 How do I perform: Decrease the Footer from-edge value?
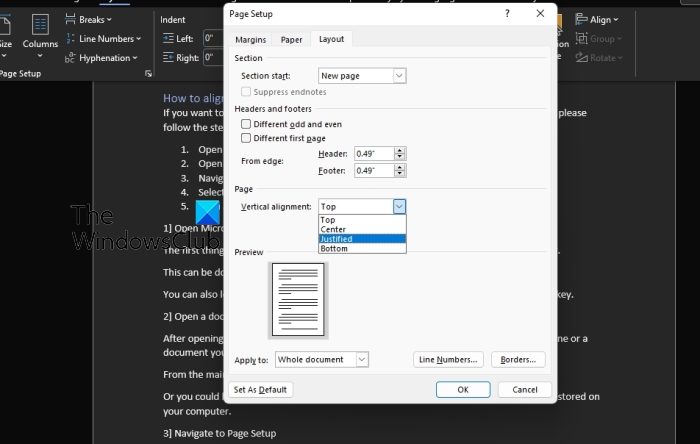click(400, 174)
